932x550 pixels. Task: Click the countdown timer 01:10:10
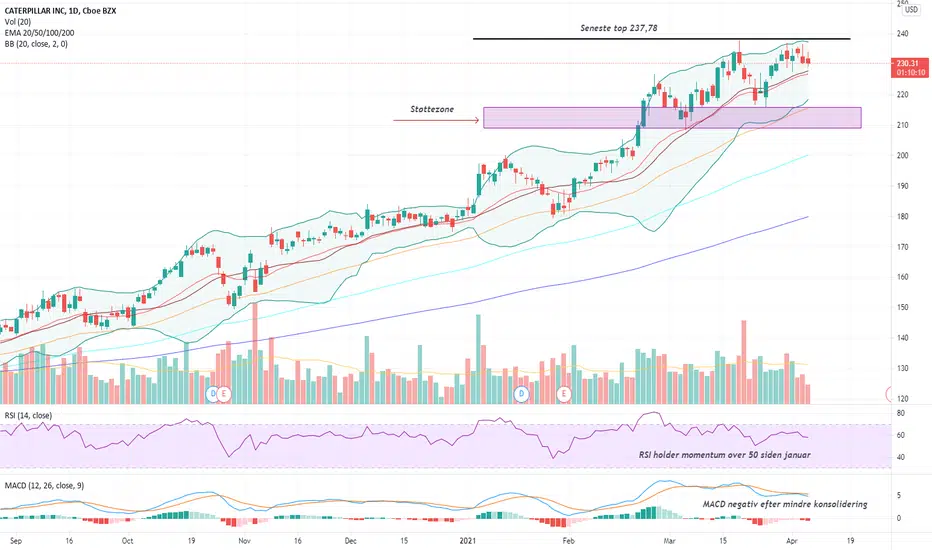pos(911,73)
